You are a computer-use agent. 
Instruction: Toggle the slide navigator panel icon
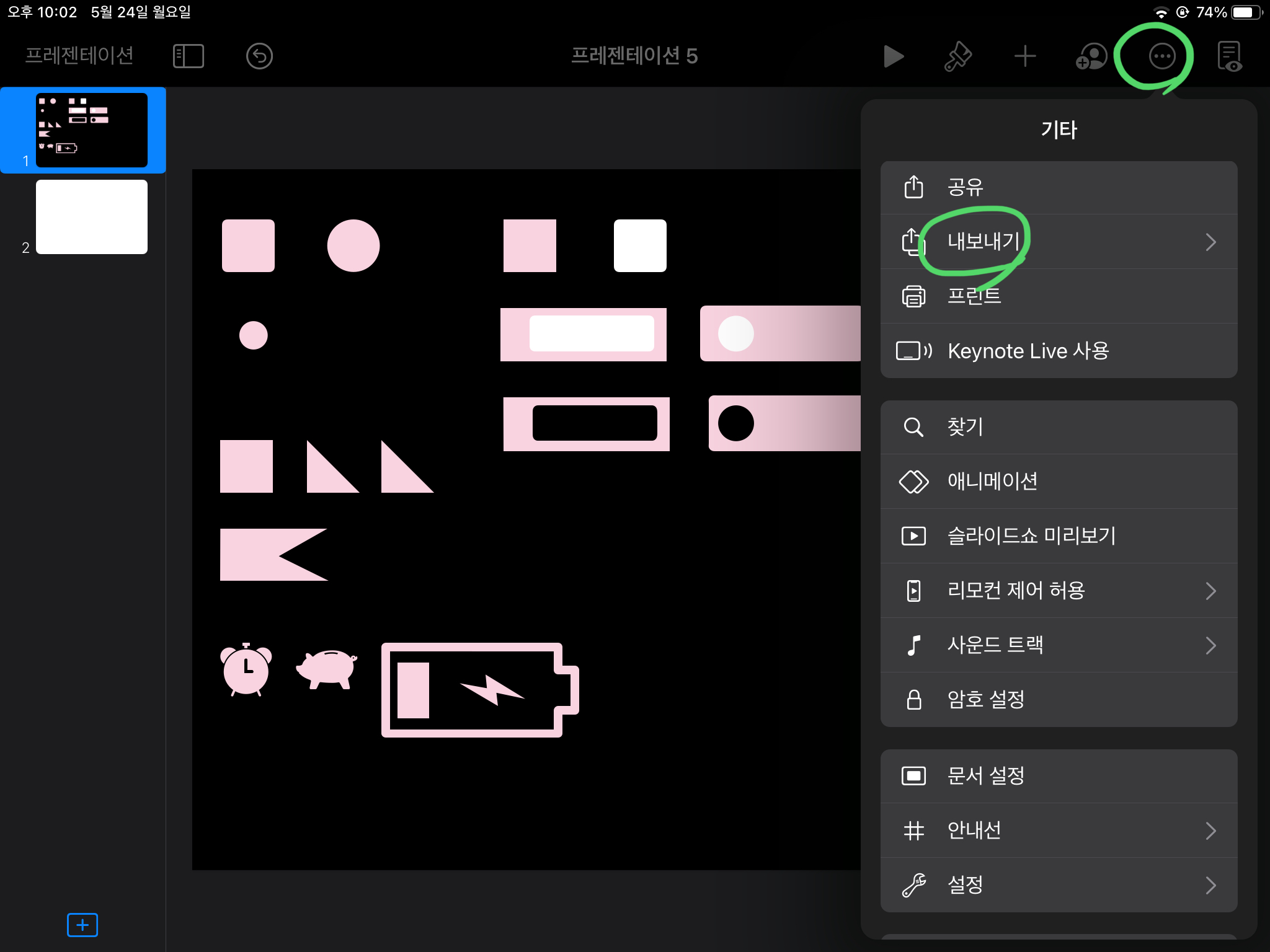(188, 56)
